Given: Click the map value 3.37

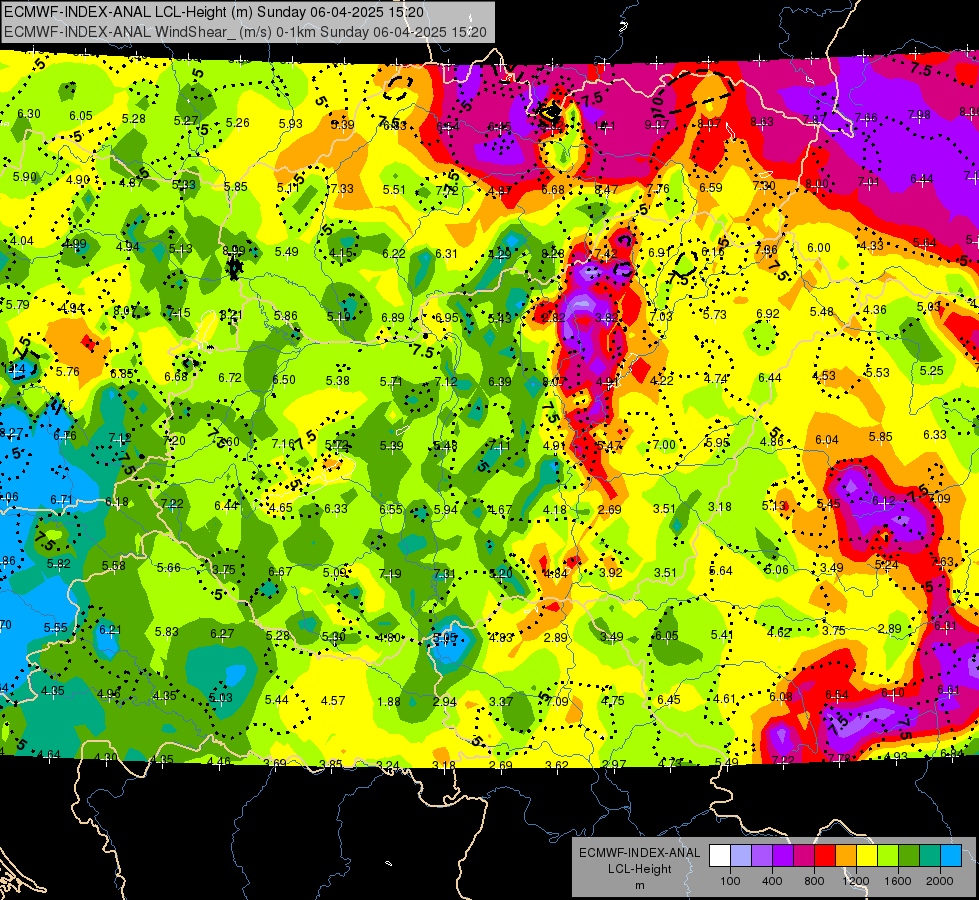Looking at the screenshot, I should click(x=501, y=702).
